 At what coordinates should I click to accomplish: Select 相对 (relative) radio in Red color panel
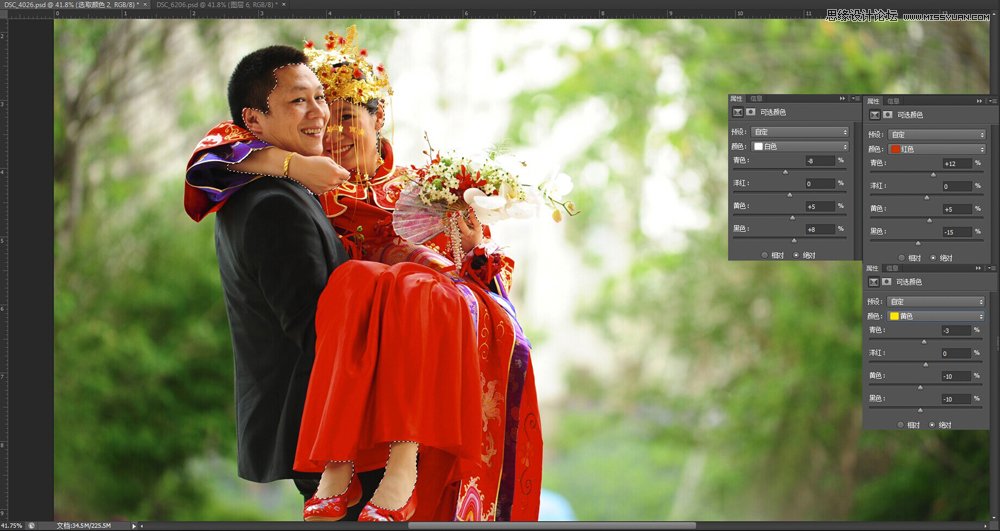[902, 258]
